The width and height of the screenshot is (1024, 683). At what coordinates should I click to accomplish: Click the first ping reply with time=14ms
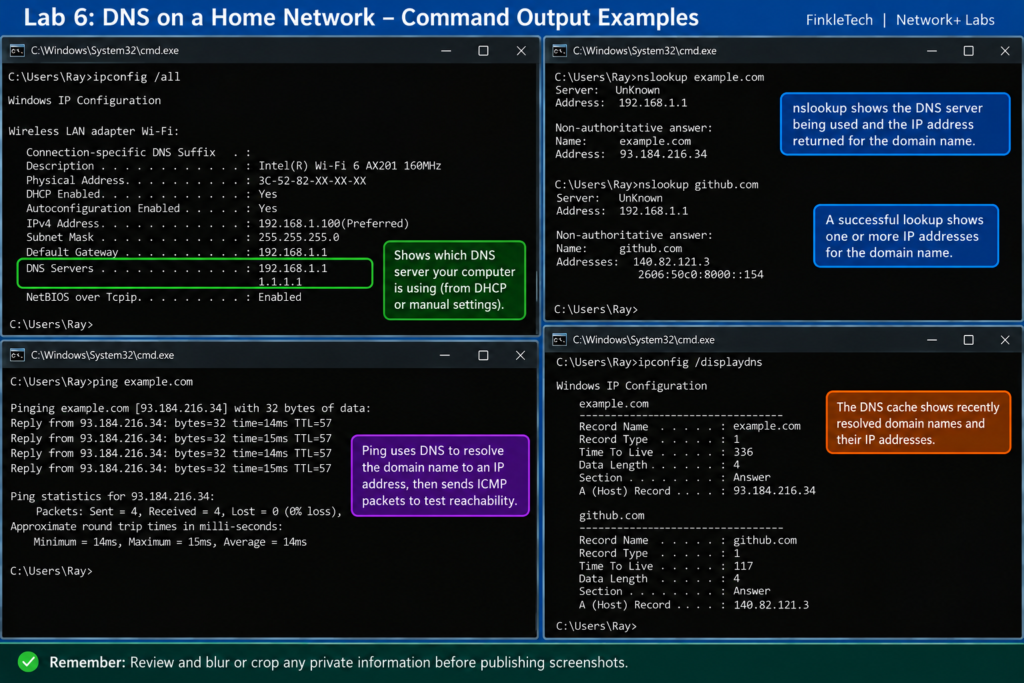pyautogui.click(x=170, y=422)
